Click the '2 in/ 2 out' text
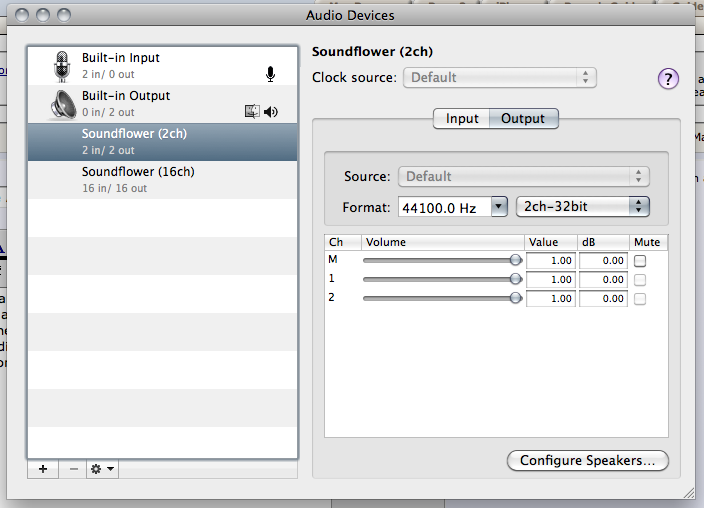Screen dimensions: 704x508 [108, 150]
